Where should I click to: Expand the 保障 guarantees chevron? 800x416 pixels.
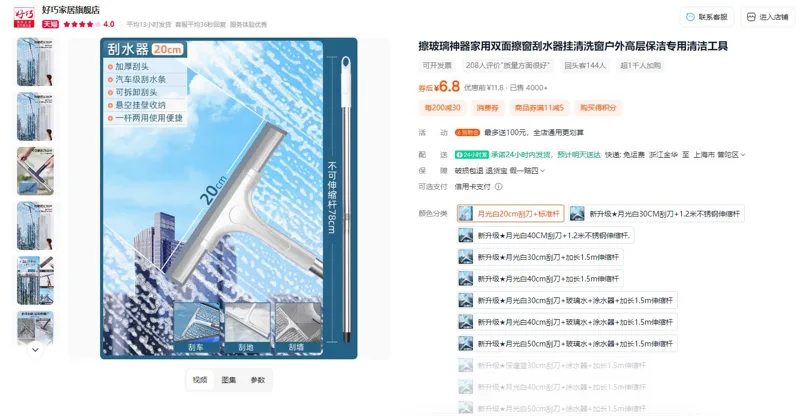click(x=542, y=170)
